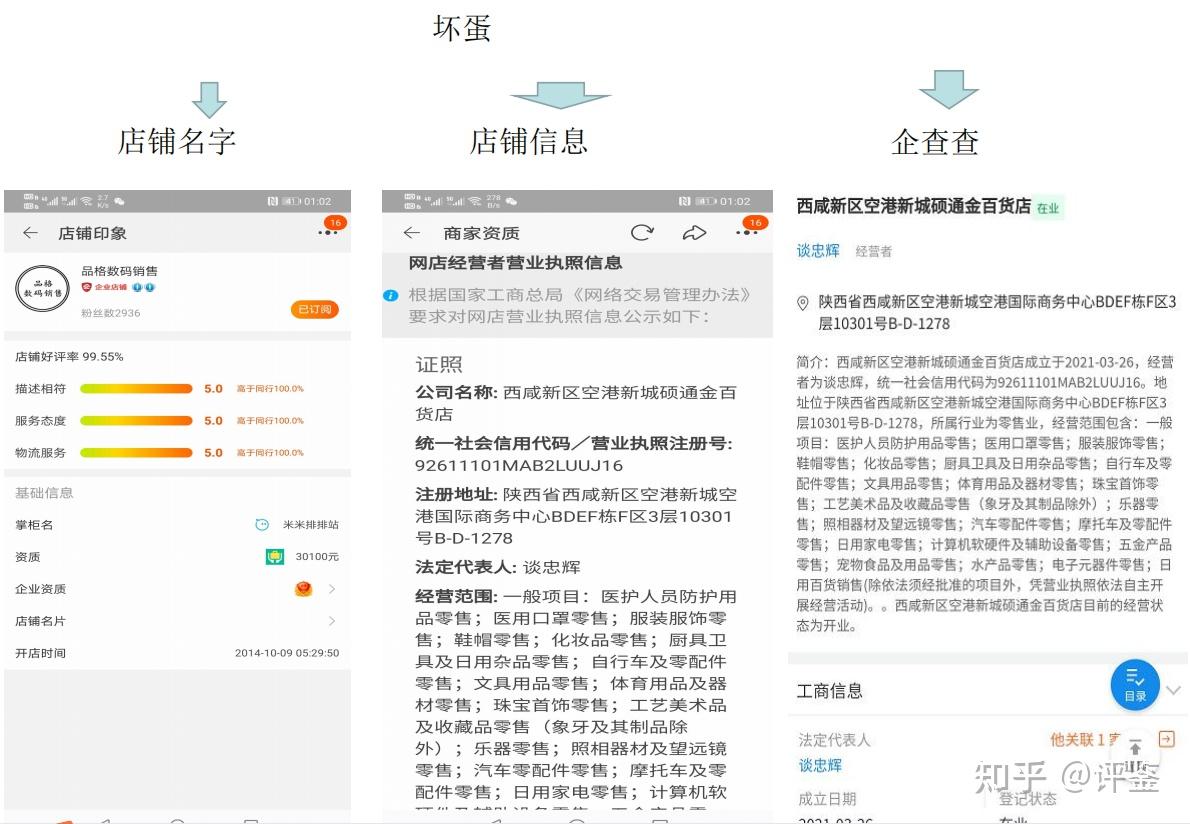Select 粉丝数2936 follower count
The width and height of the screenshot is (1190, 824).
click(111, 313)
